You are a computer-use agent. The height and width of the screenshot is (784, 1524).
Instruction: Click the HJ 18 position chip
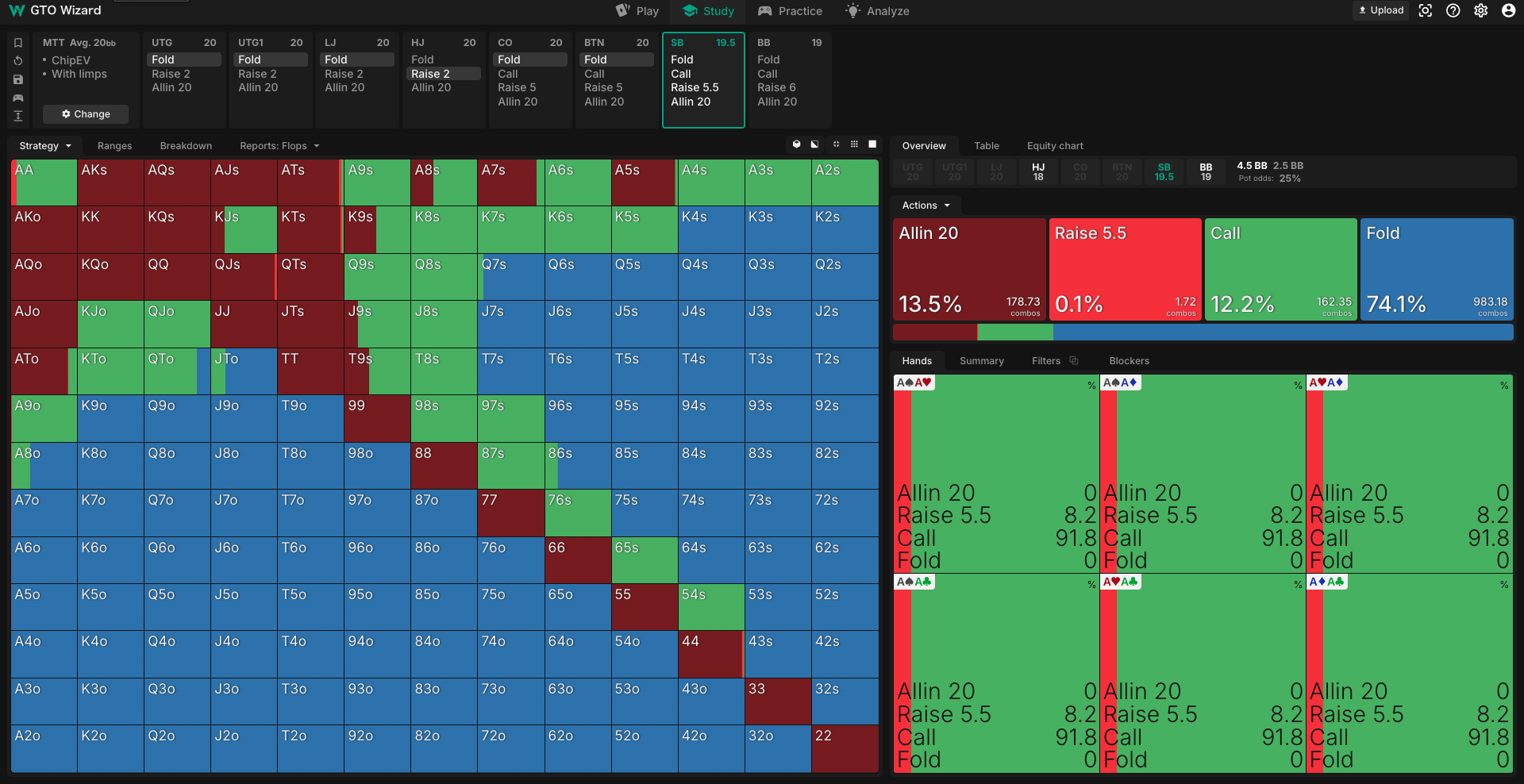(x=1038, y=172)
